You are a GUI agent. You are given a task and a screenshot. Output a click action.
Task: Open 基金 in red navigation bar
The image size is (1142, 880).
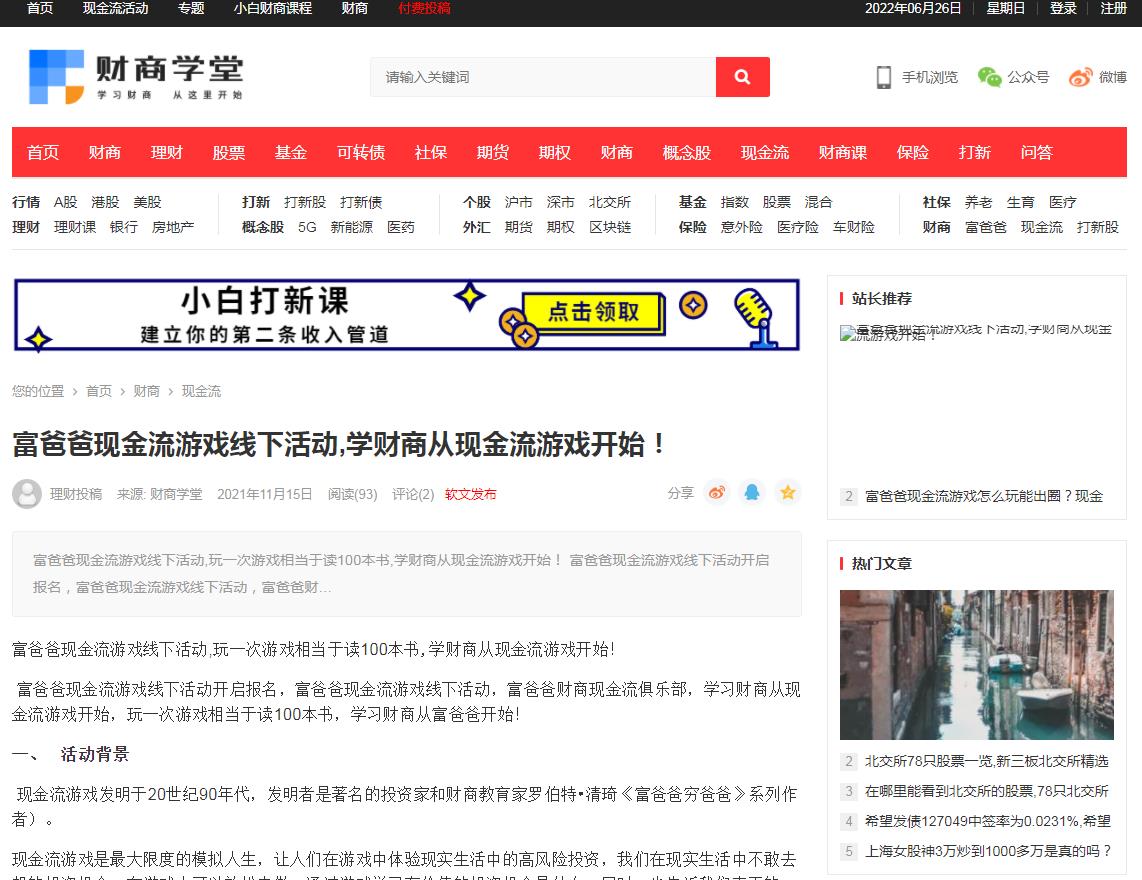(291, 152)
